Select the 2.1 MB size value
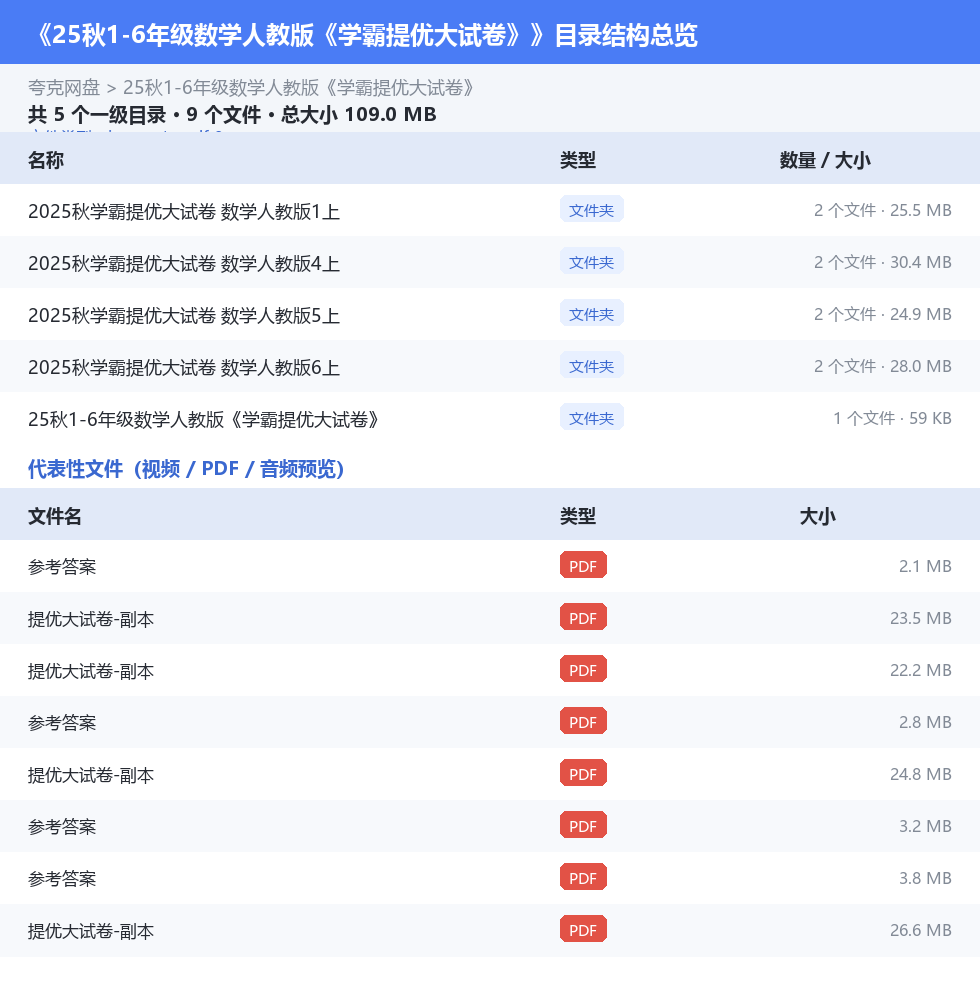 tap(925, 566)
